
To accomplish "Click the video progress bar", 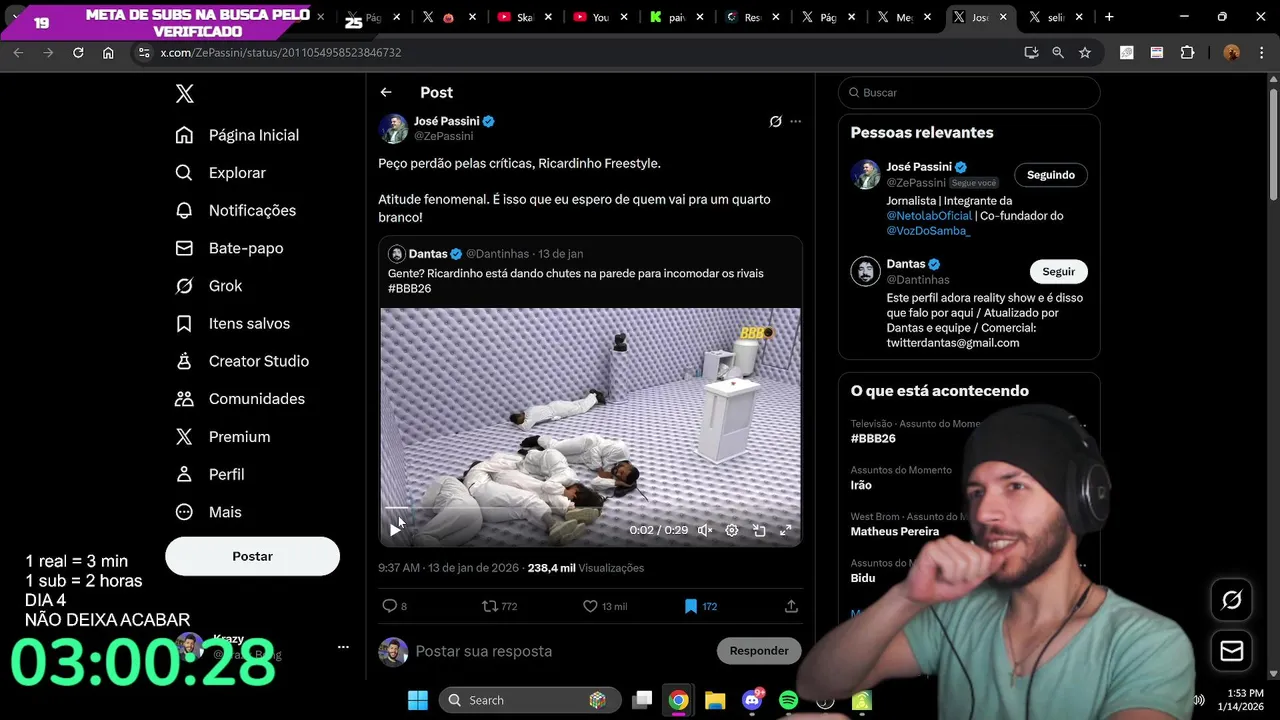I will pos(590,510).
